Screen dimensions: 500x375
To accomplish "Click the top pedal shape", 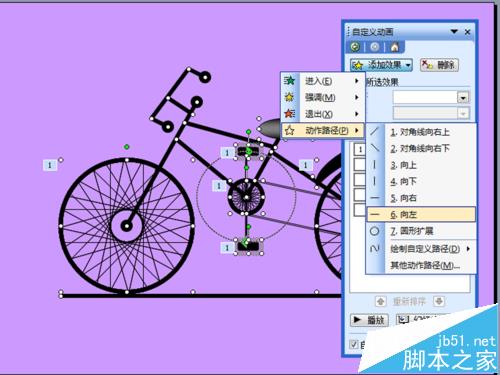I will point(248,152).
